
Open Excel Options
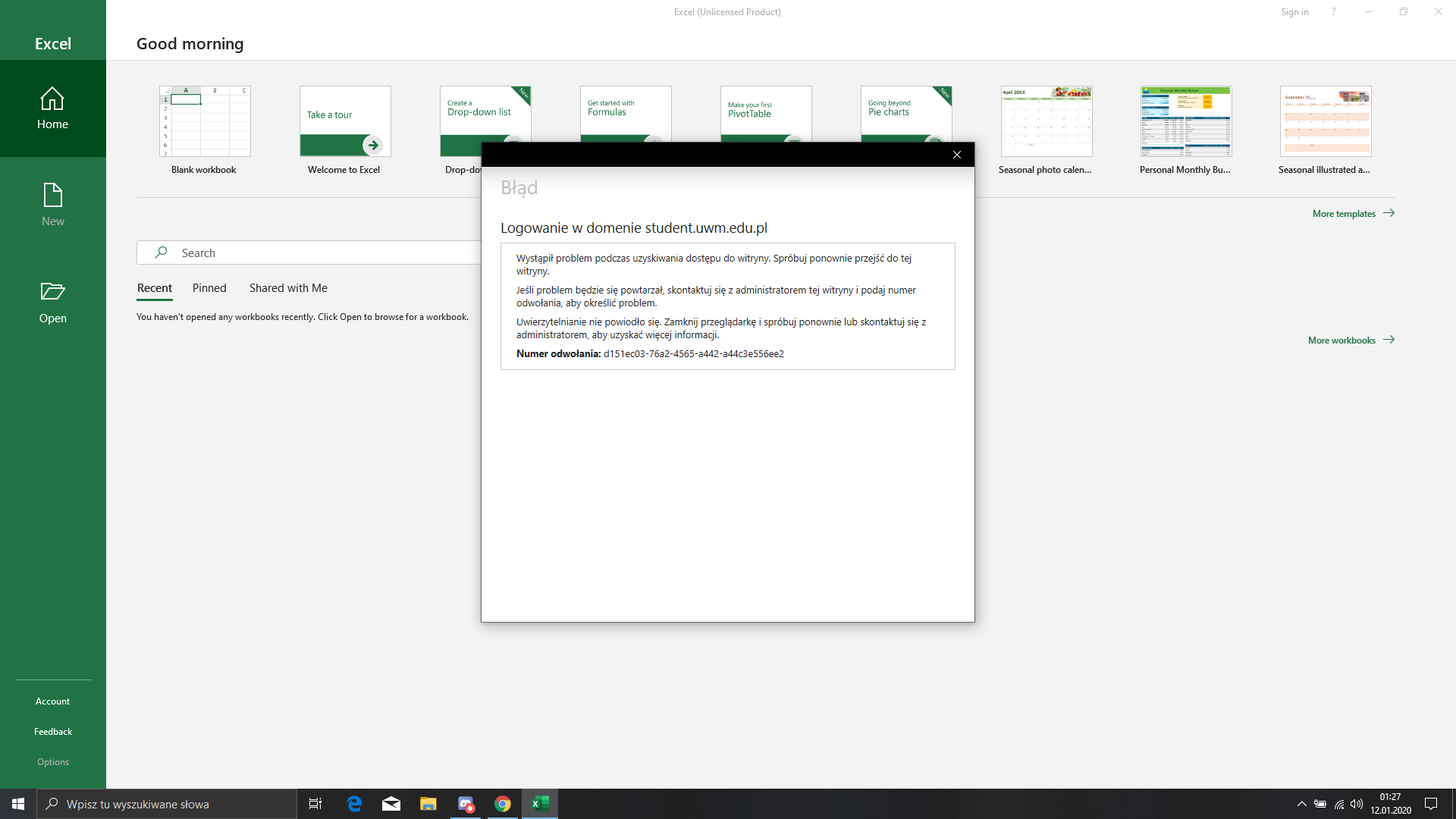pyautogui.click(x=53, y=762)
